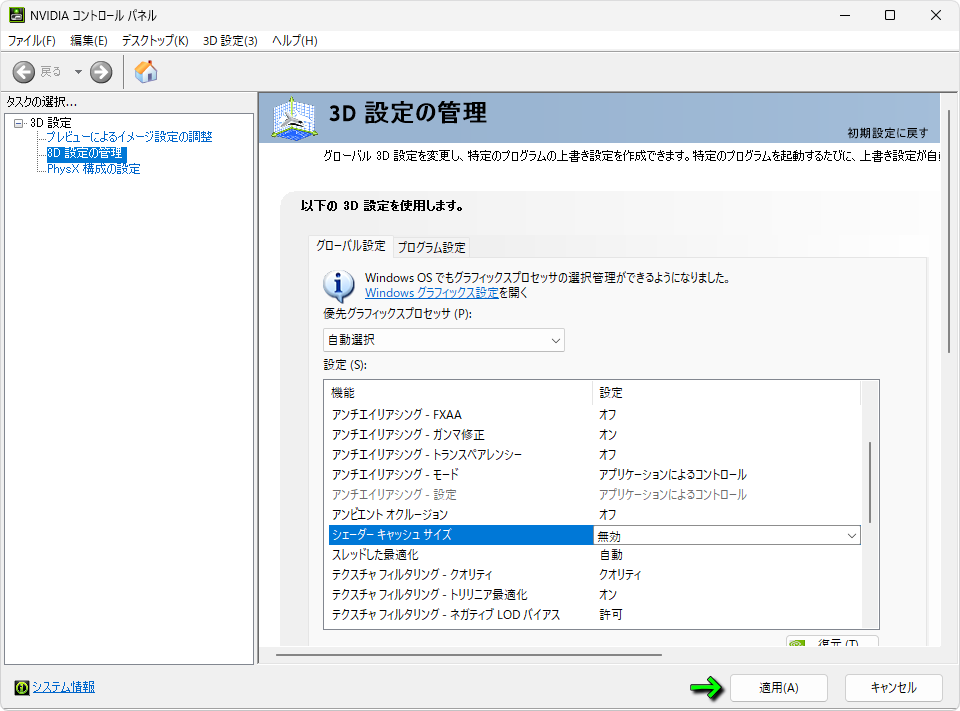Click the forward arrow navigation icon

101,72
